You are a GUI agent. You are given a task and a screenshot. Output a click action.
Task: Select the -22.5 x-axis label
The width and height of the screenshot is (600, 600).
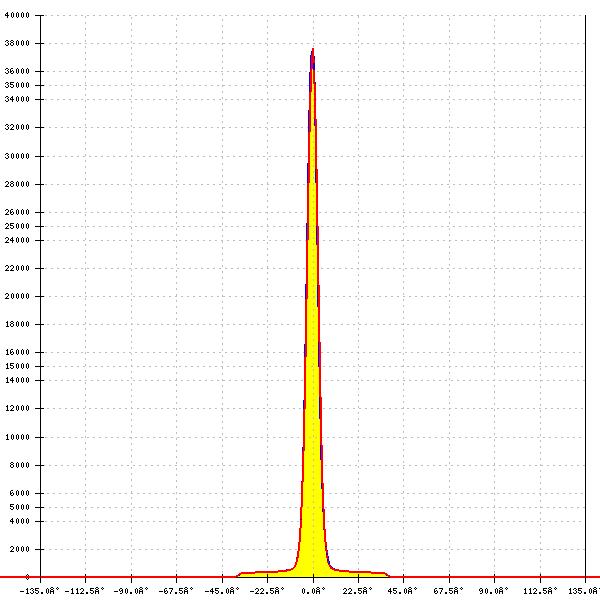pyautogui.click(x=267, y=591)
